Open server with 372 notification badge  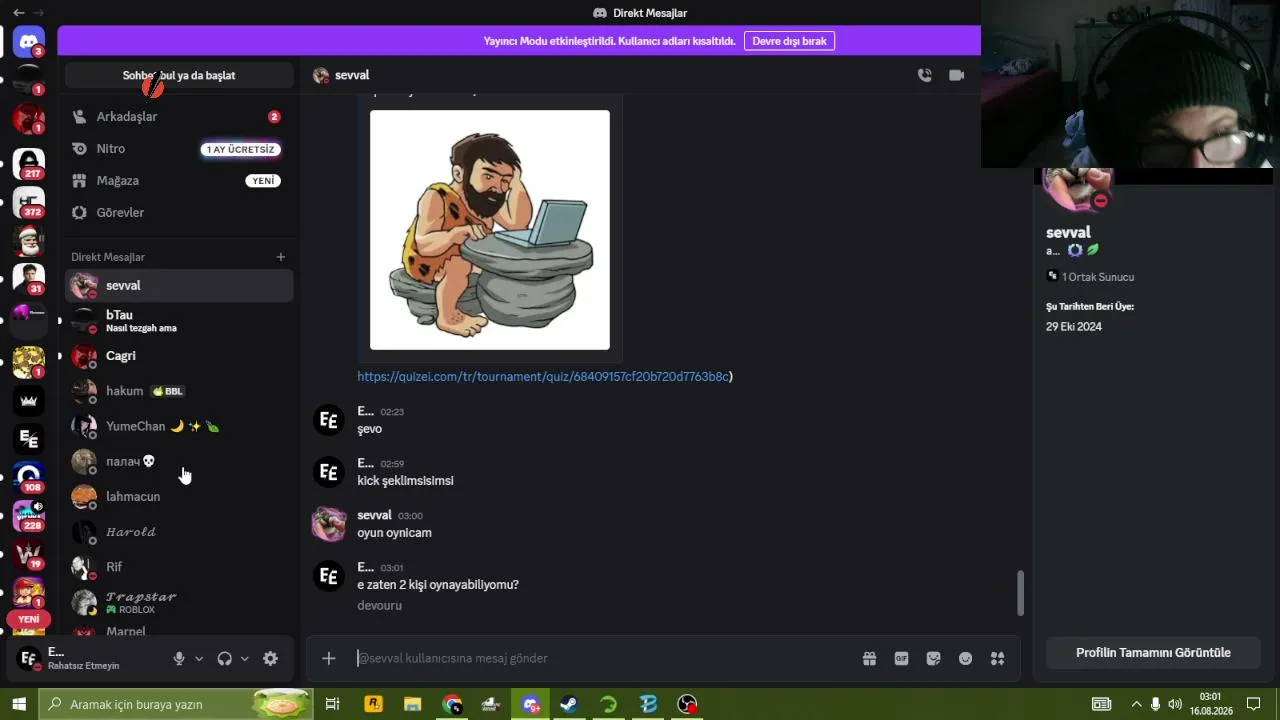coord(29,202)
